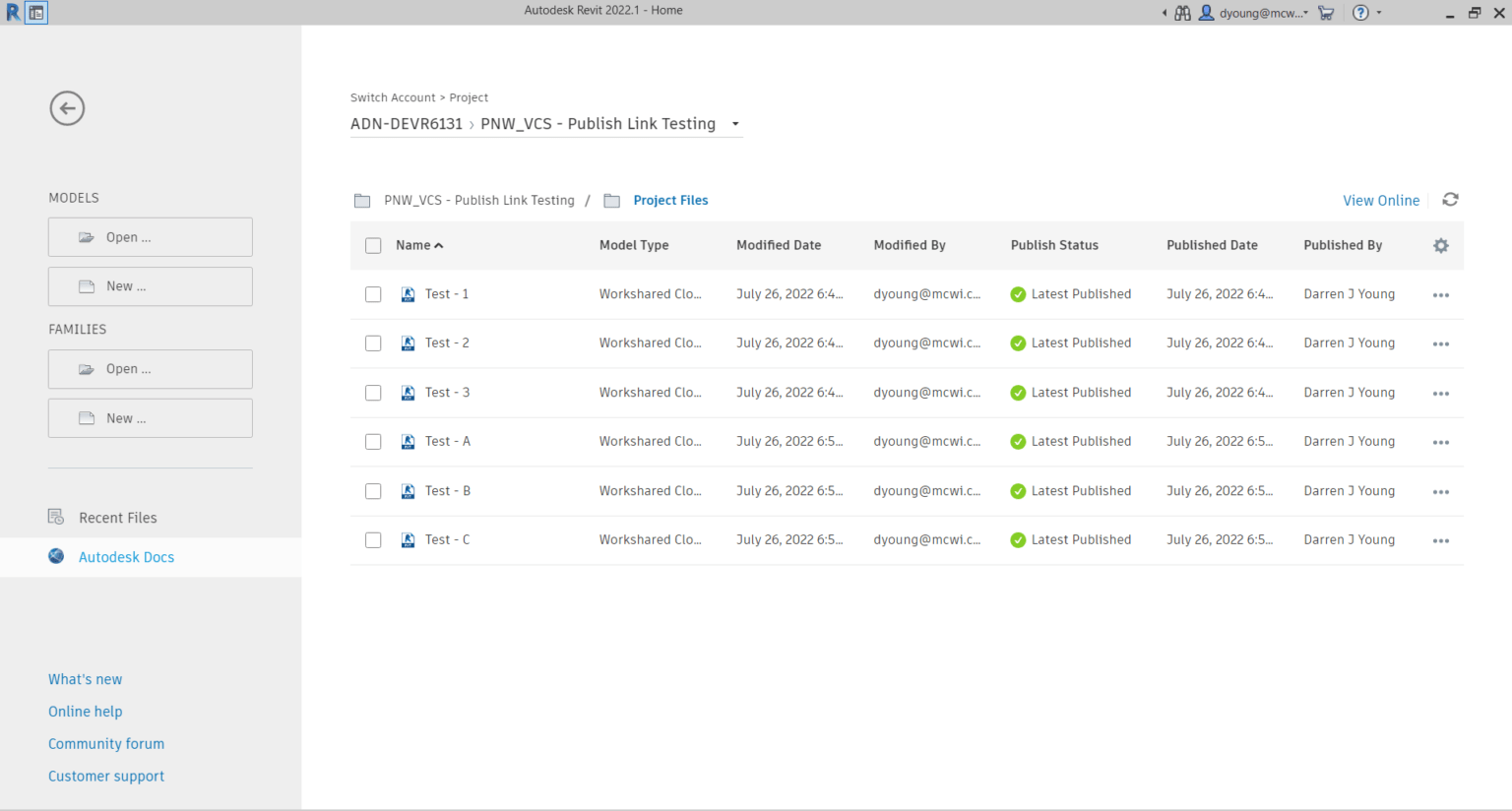
Task: Open the Community forum link
Action: click(106, 744)
